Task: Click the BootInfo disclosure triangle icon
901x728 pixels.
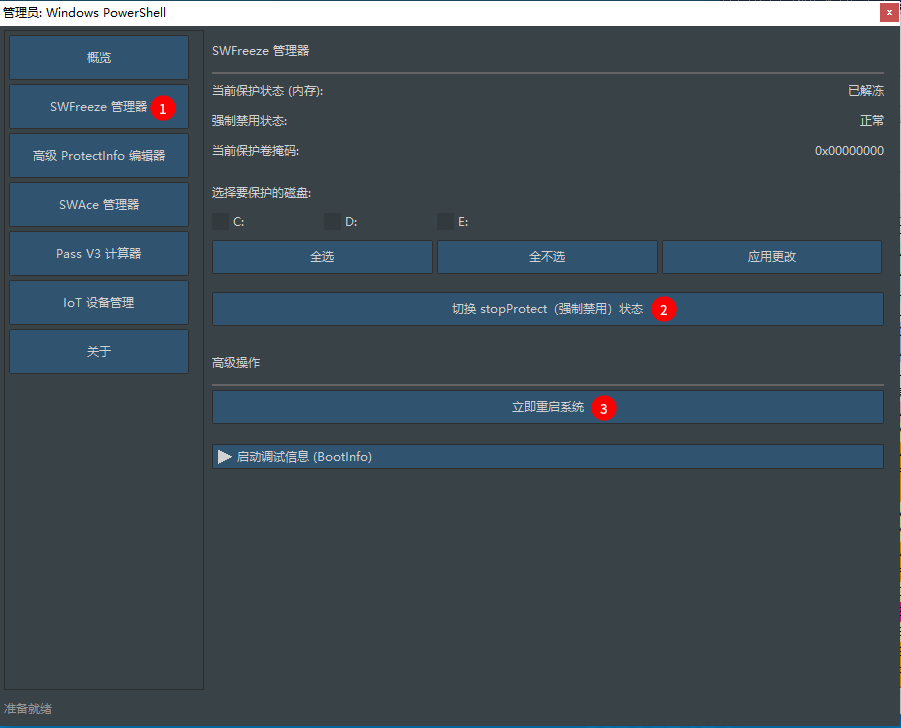Action: 225,457
